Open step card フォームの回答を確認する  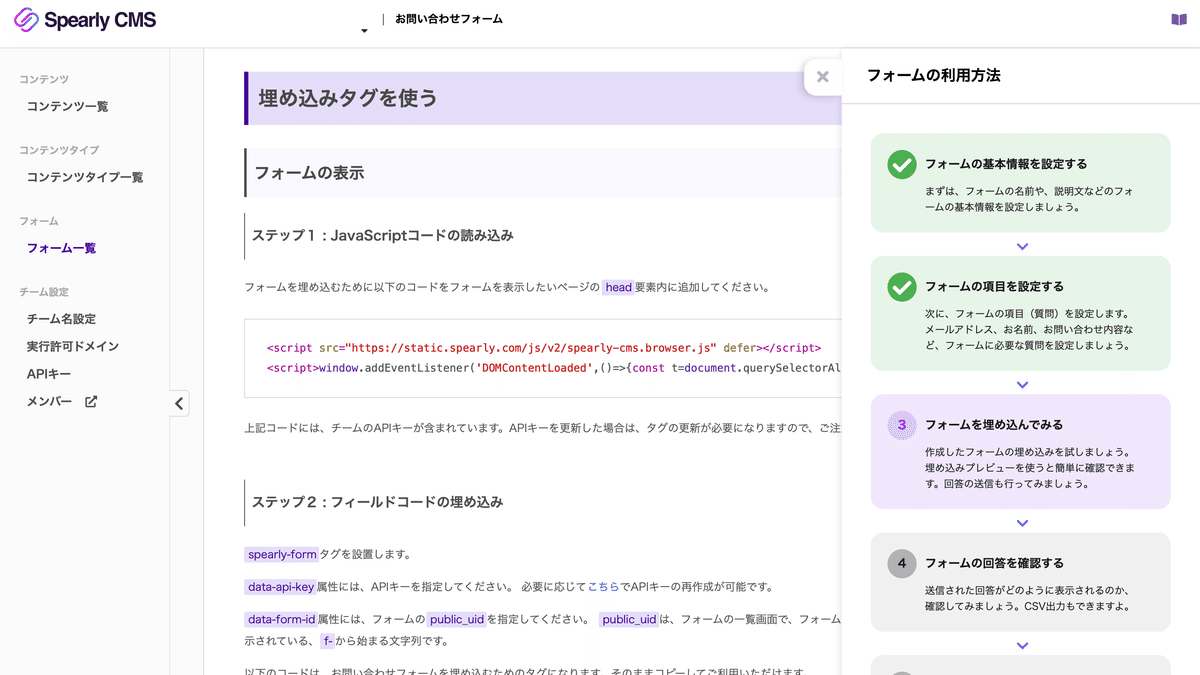[1021, 582]
